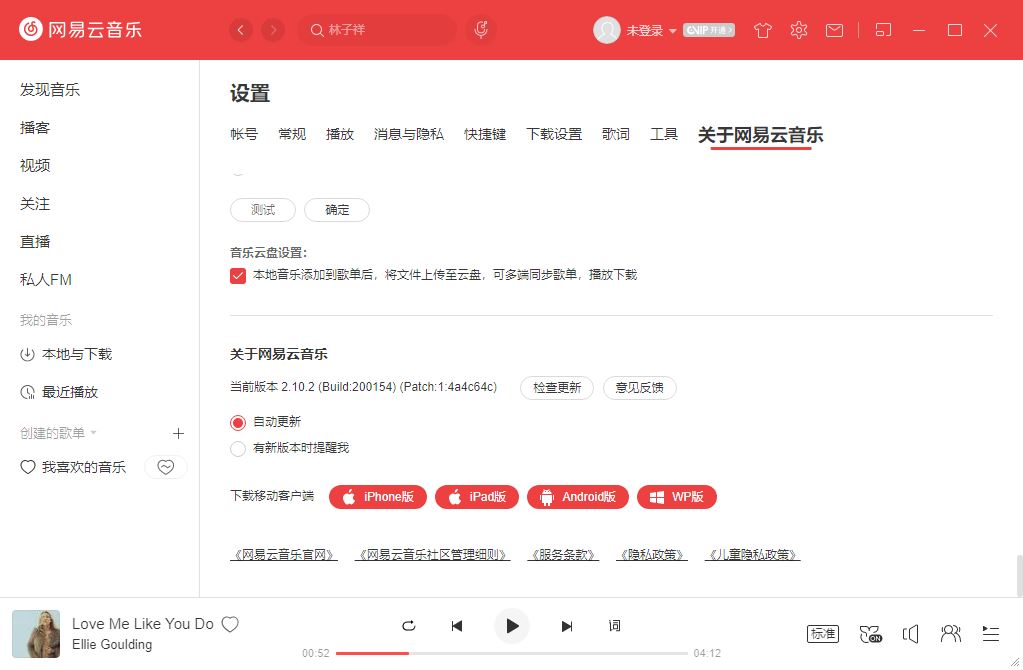Open the volume control in the playback bar

(x=910, y=633)
